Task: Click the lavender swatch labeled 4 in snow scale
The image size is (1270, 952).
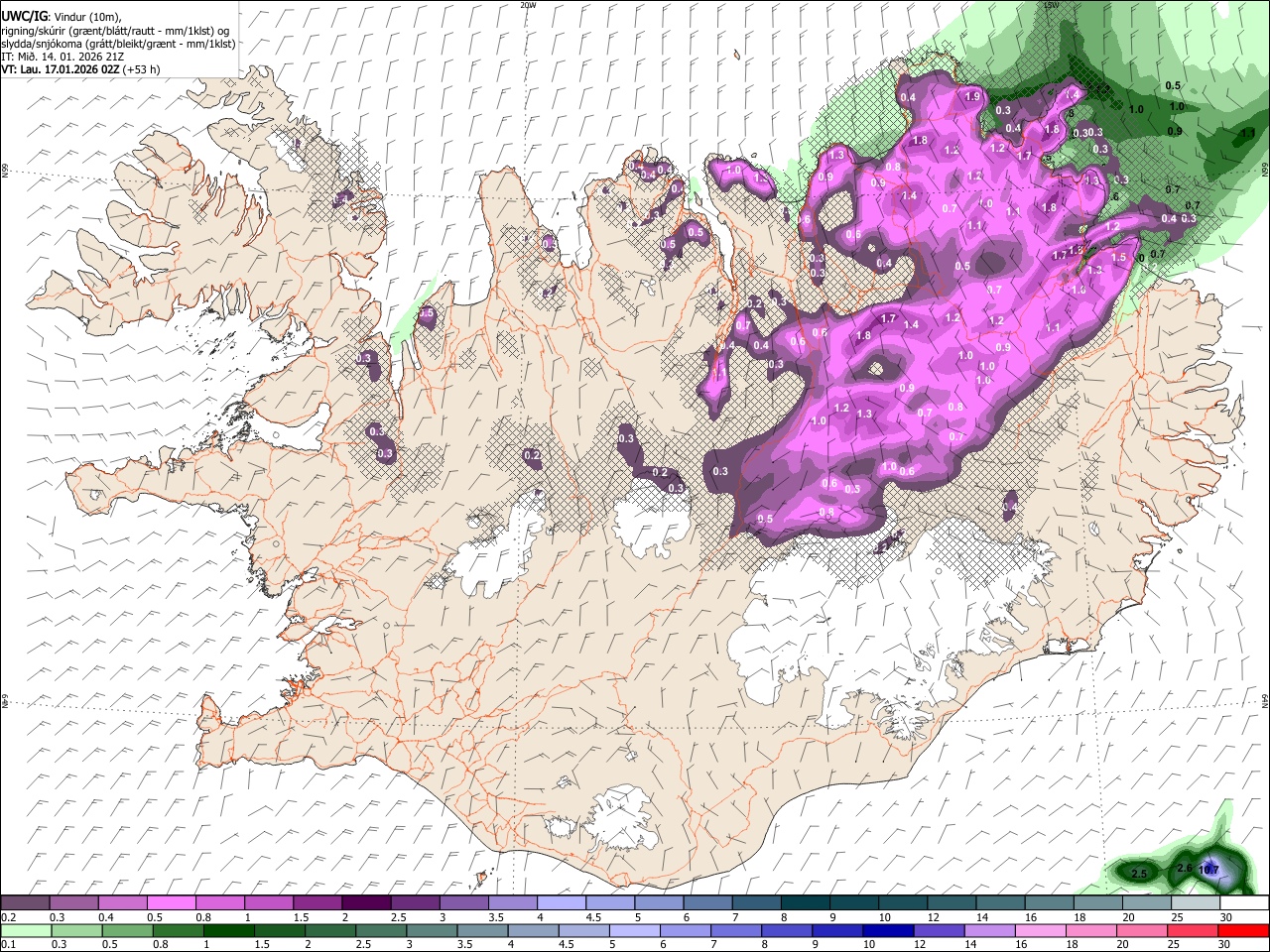Action: coord(561,902)
